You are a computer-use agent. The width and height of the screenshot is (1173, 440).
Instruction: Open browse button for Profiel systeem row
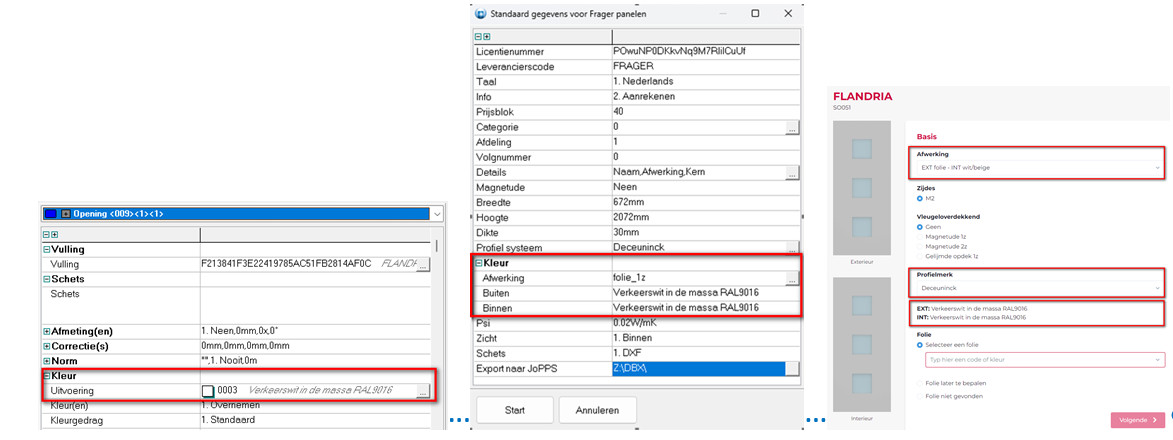(x=792, y=248)
